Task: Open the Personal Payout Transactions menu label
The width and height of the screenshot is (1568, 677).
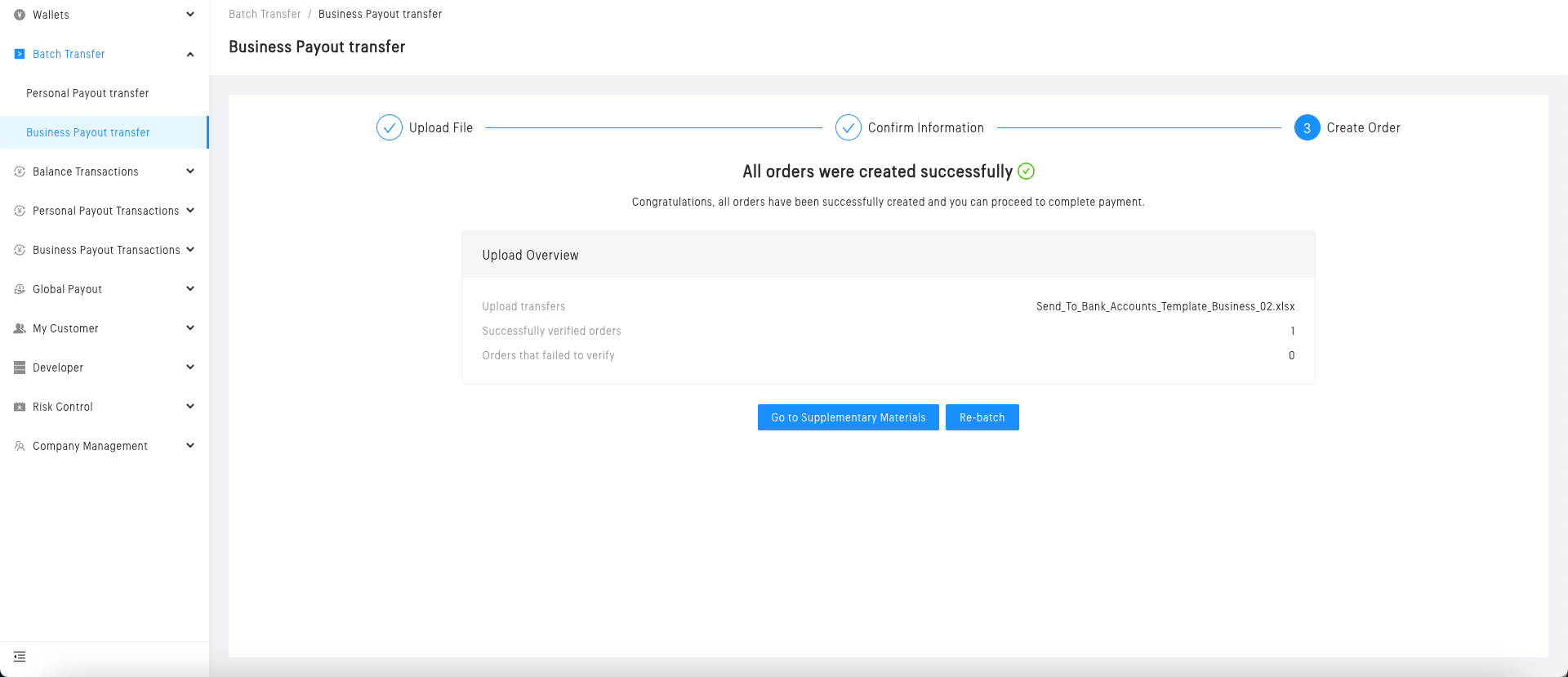Action: 105,211
